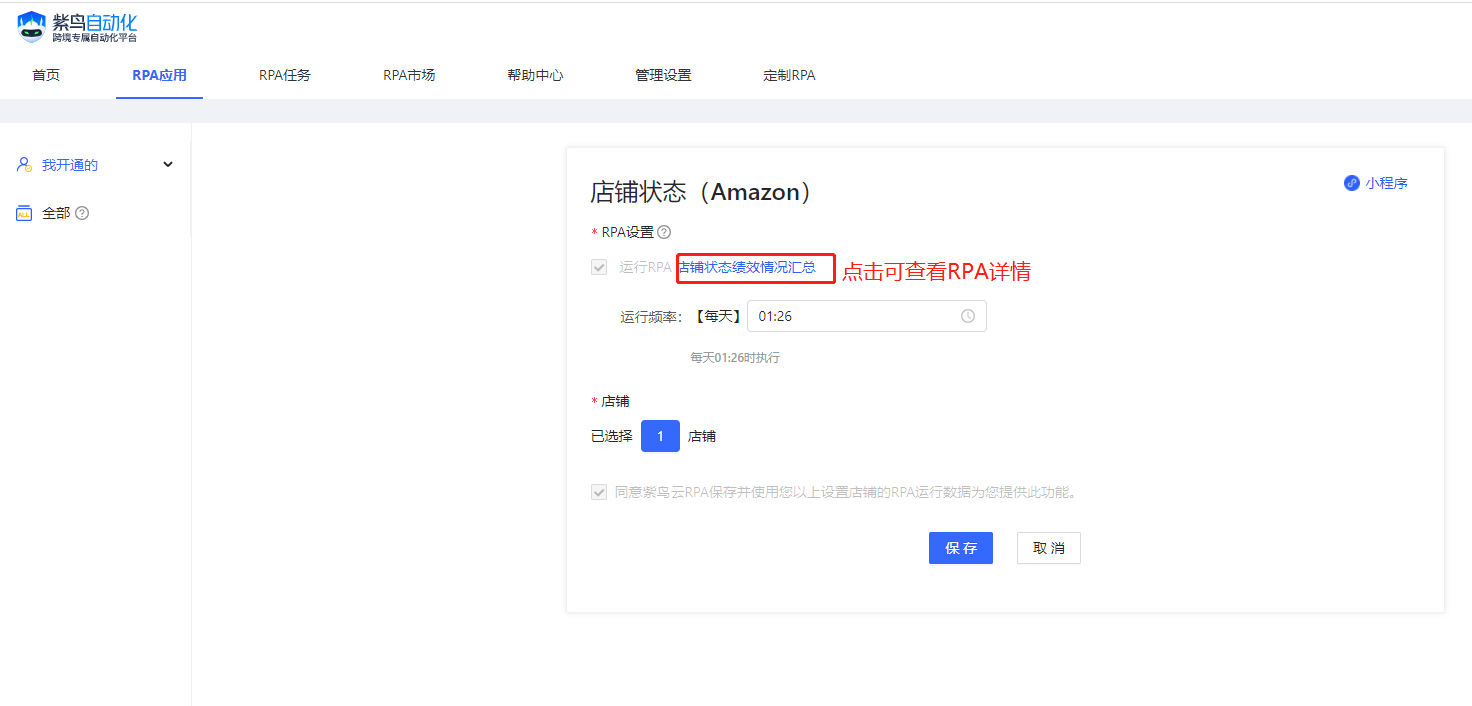The width and height of the screenshot is (1472, 706).
Task: Click the 01:26 run time input field
Action: pos(867,316)
